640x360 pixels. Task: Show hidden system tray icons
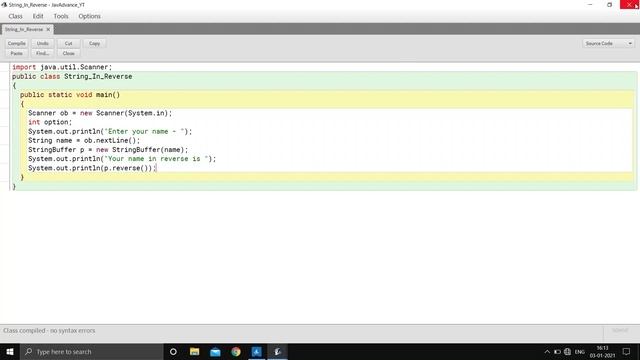547,351
